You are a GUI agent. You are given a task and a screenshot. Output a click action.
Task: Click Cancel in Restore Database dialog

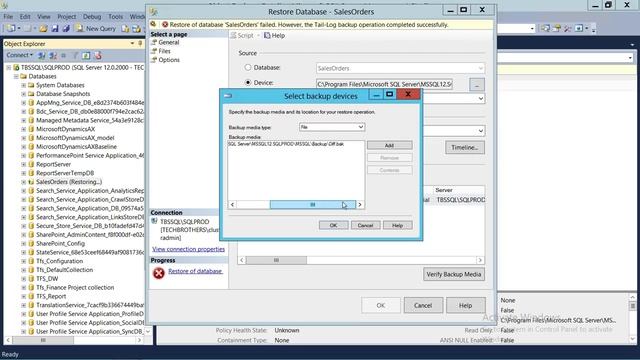423,305
